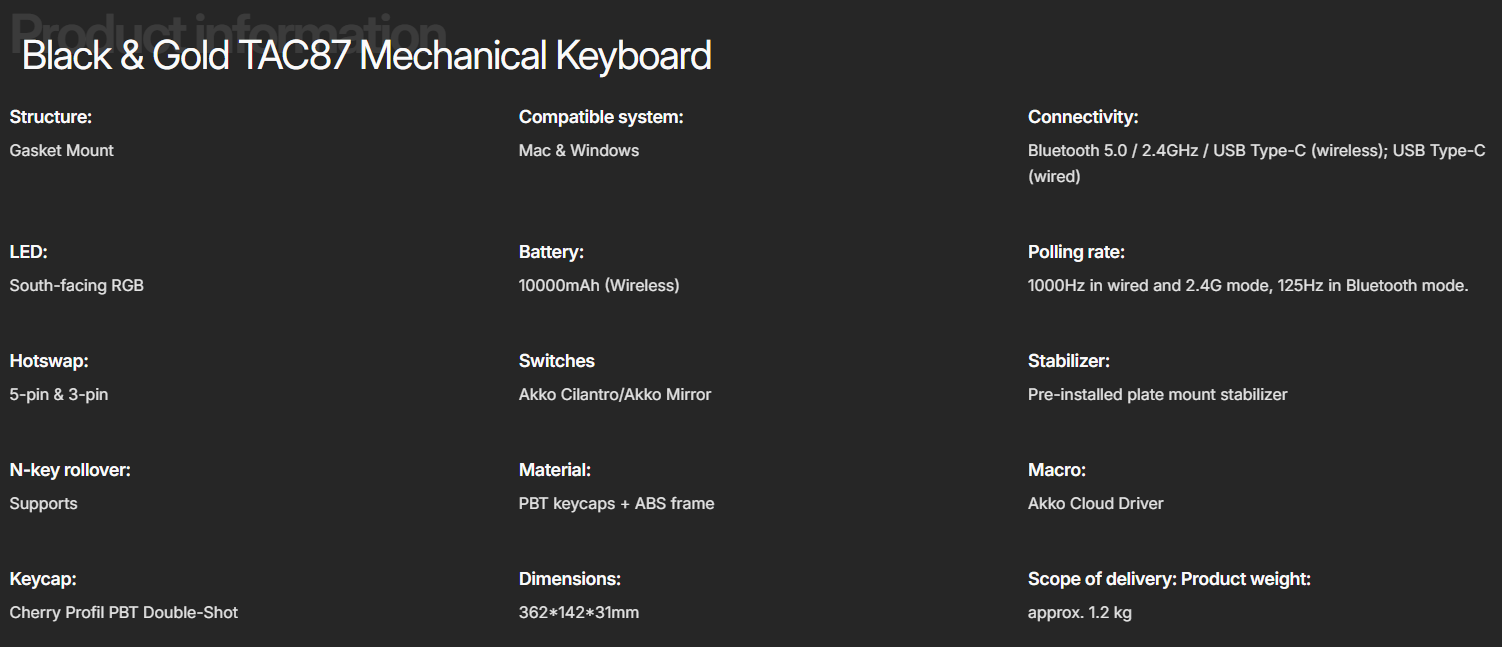
Task: Click the Bluetooth 5.0 / 2.4GHz connectivity description
Action: 1257,163
